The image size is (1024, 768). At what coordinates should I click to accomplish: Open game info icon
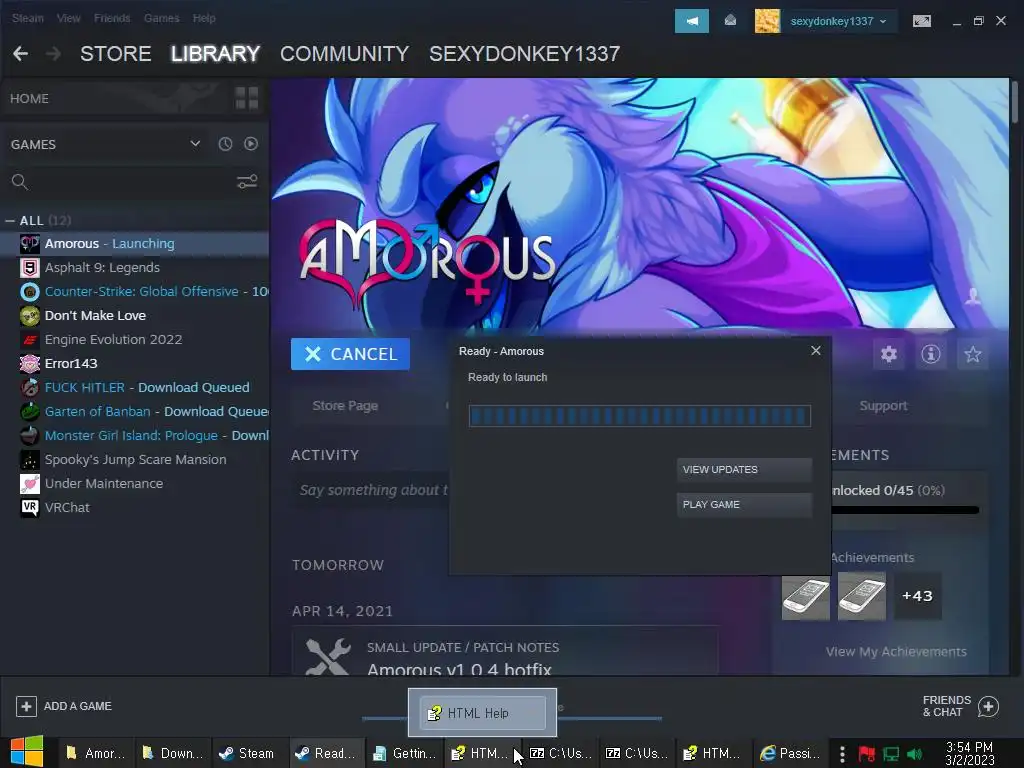[931, 354]
